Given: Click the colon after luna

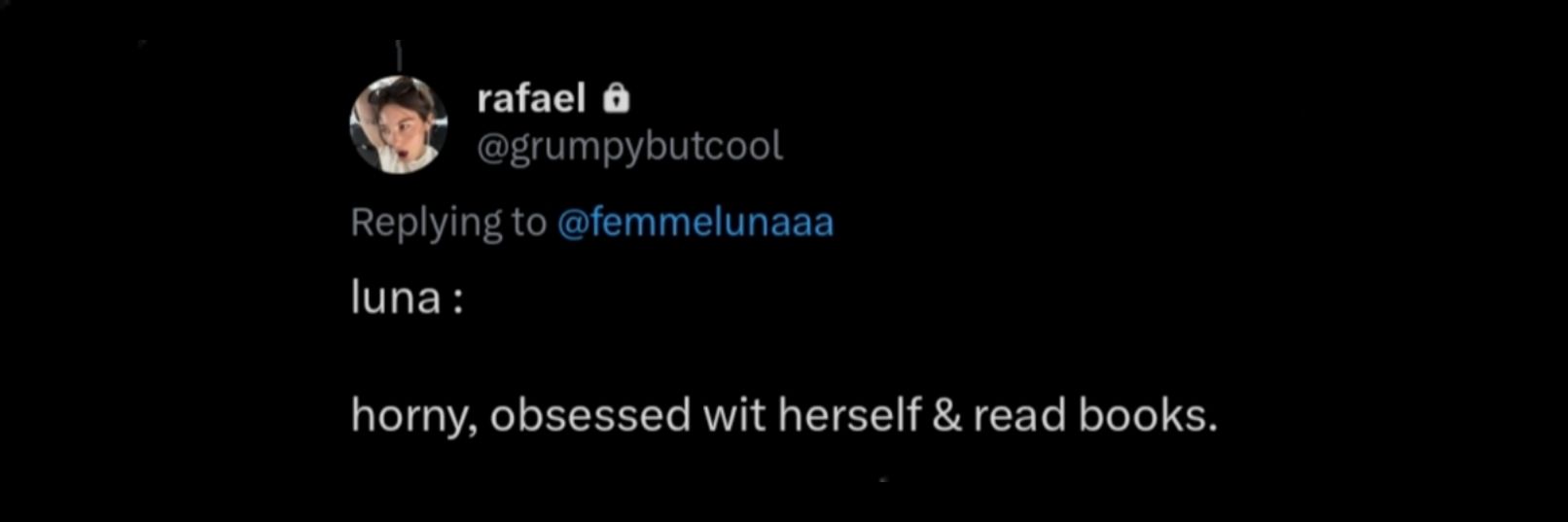Looking at the screenshot, I should [457, 300].
